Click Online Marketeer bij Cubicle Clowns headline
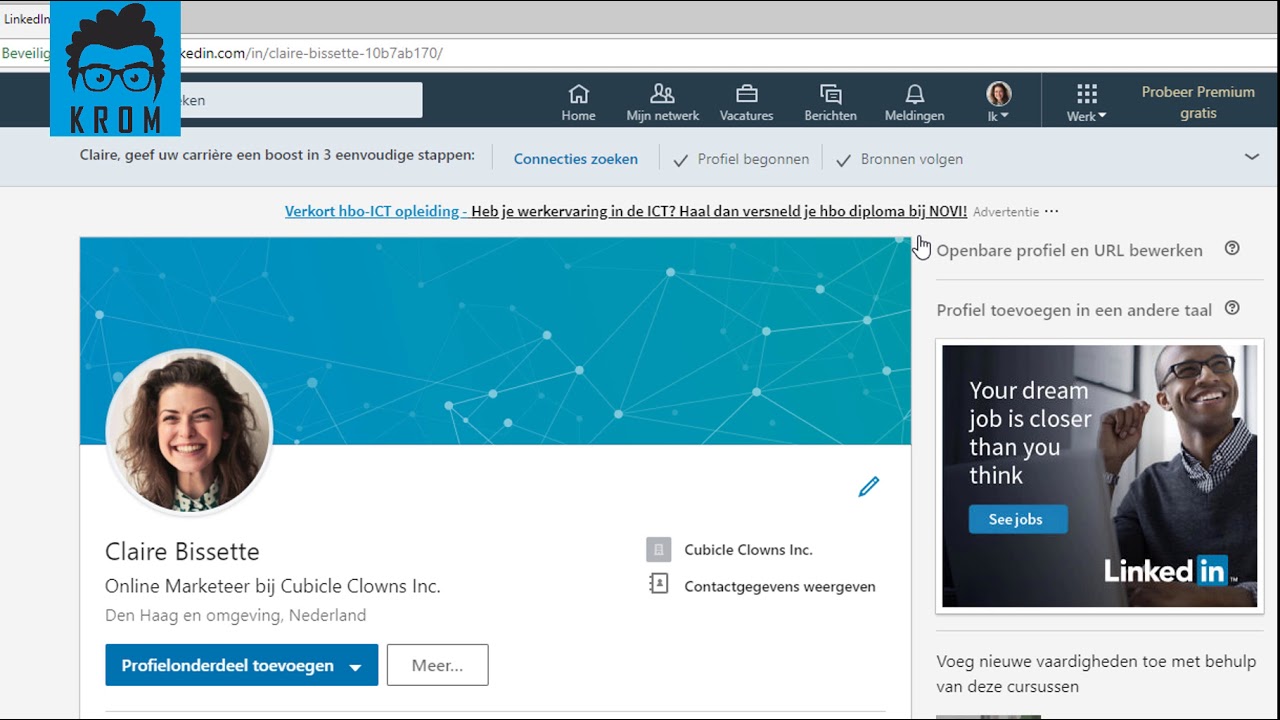This screenshot has width=1280, height=720. (x=272, y=586)
